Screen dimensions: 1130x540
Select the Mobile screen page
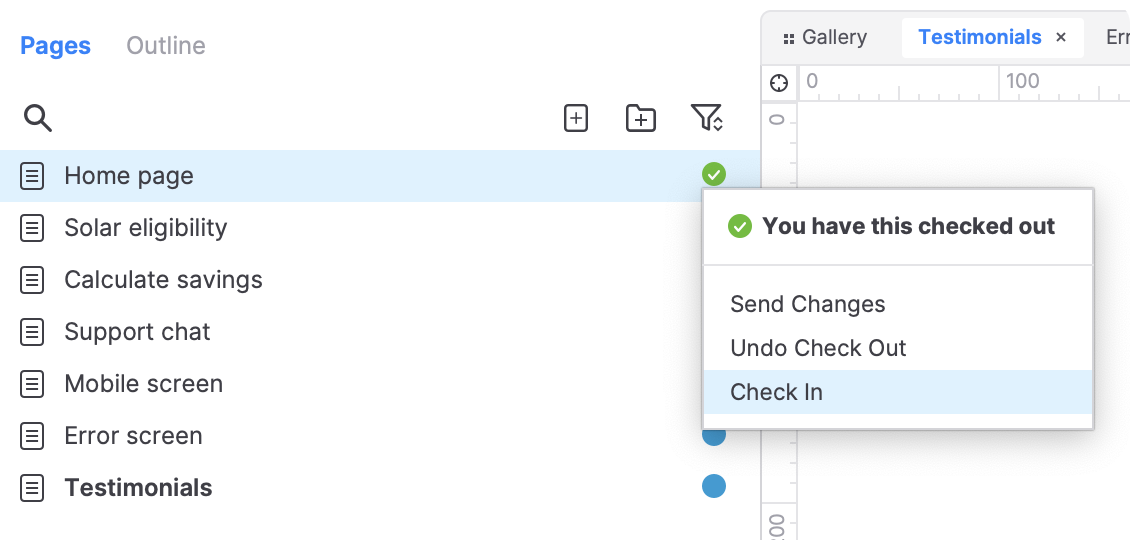143,384
